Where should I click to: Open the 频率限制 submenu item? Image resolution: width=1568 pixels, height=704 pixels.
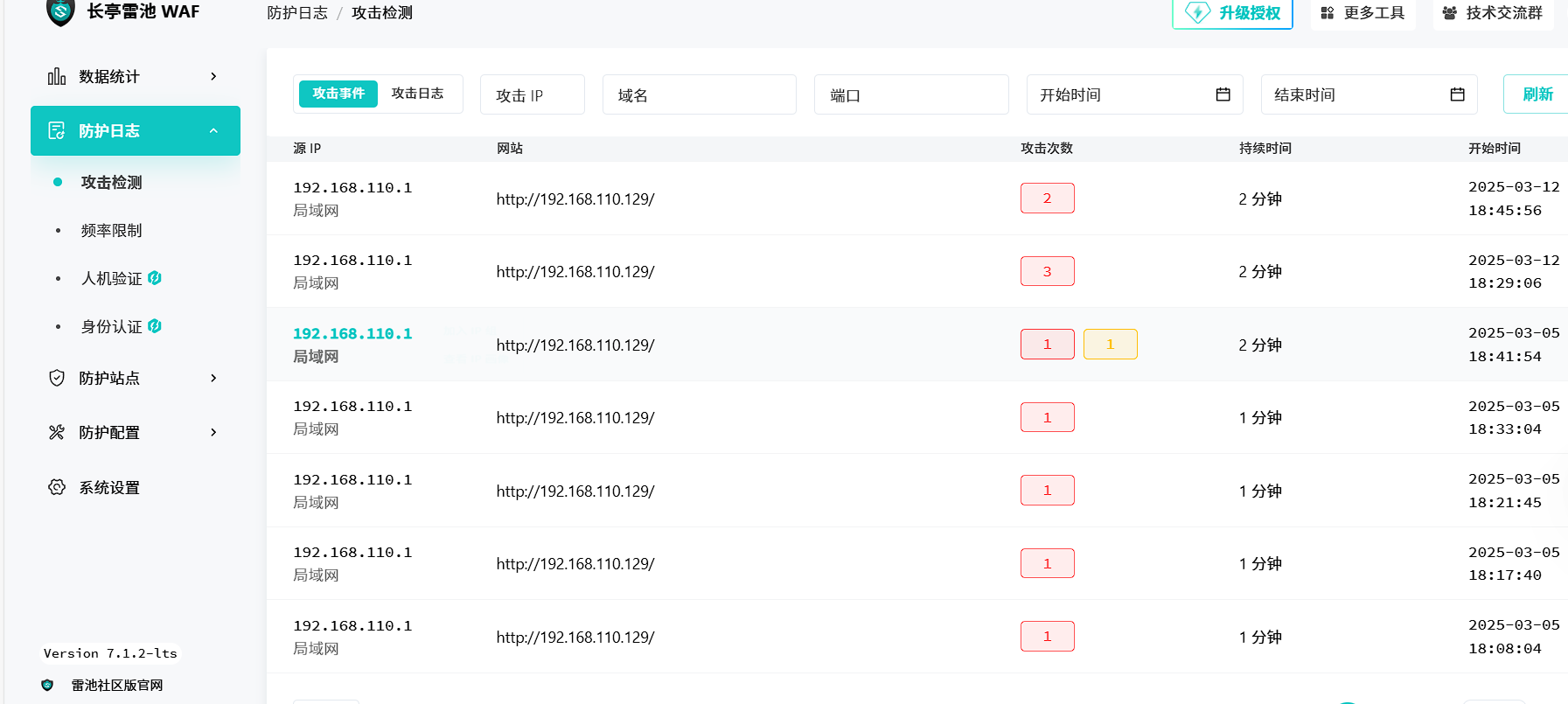pos(111,231)
